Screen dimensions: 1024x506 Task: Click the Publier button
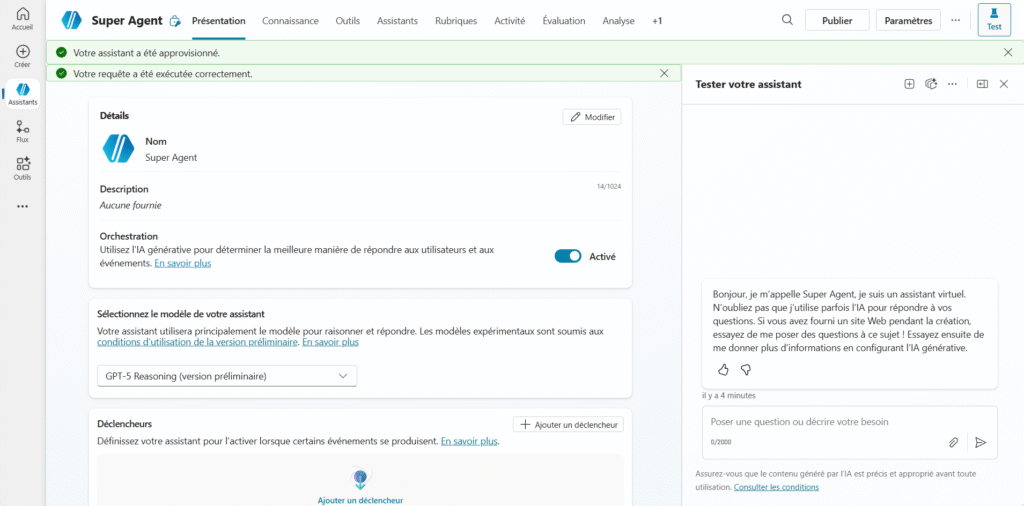pyautogui.click(x=837, y=20)
